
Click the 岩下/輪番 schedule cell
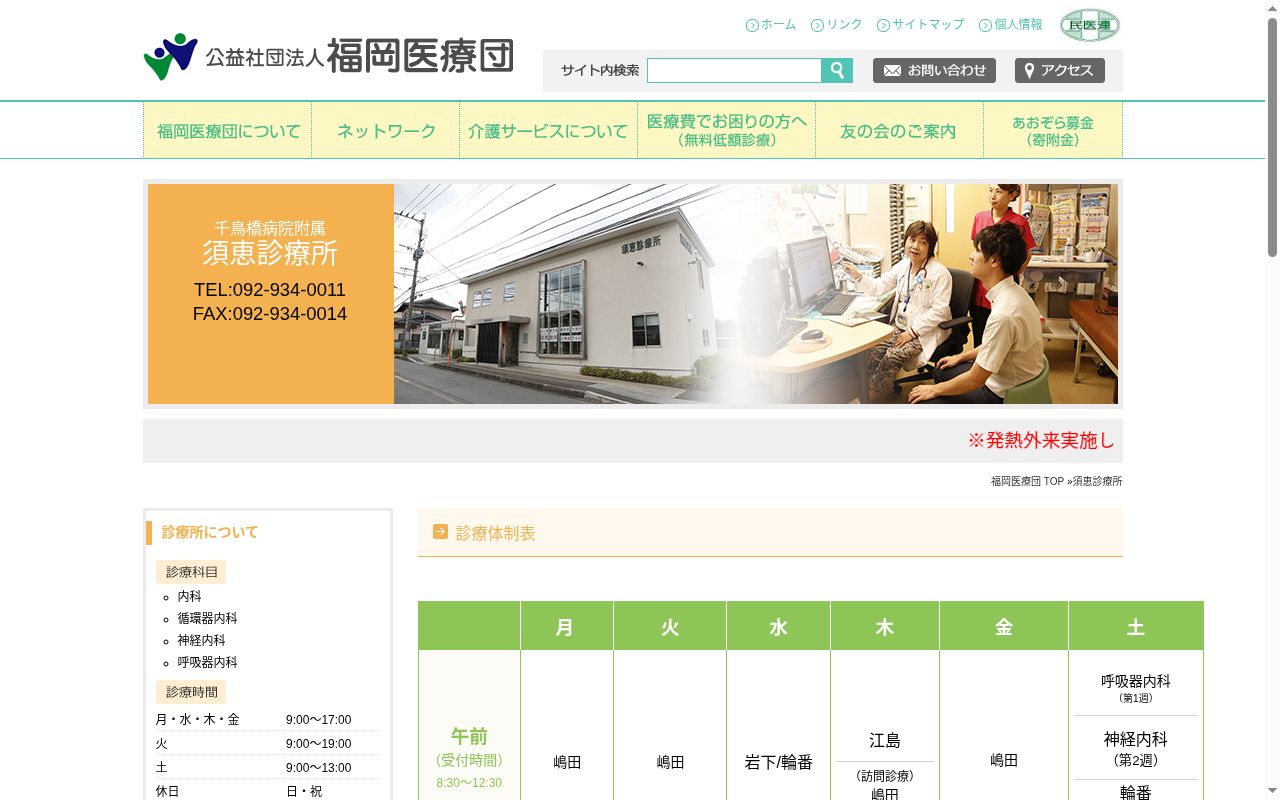778,762
